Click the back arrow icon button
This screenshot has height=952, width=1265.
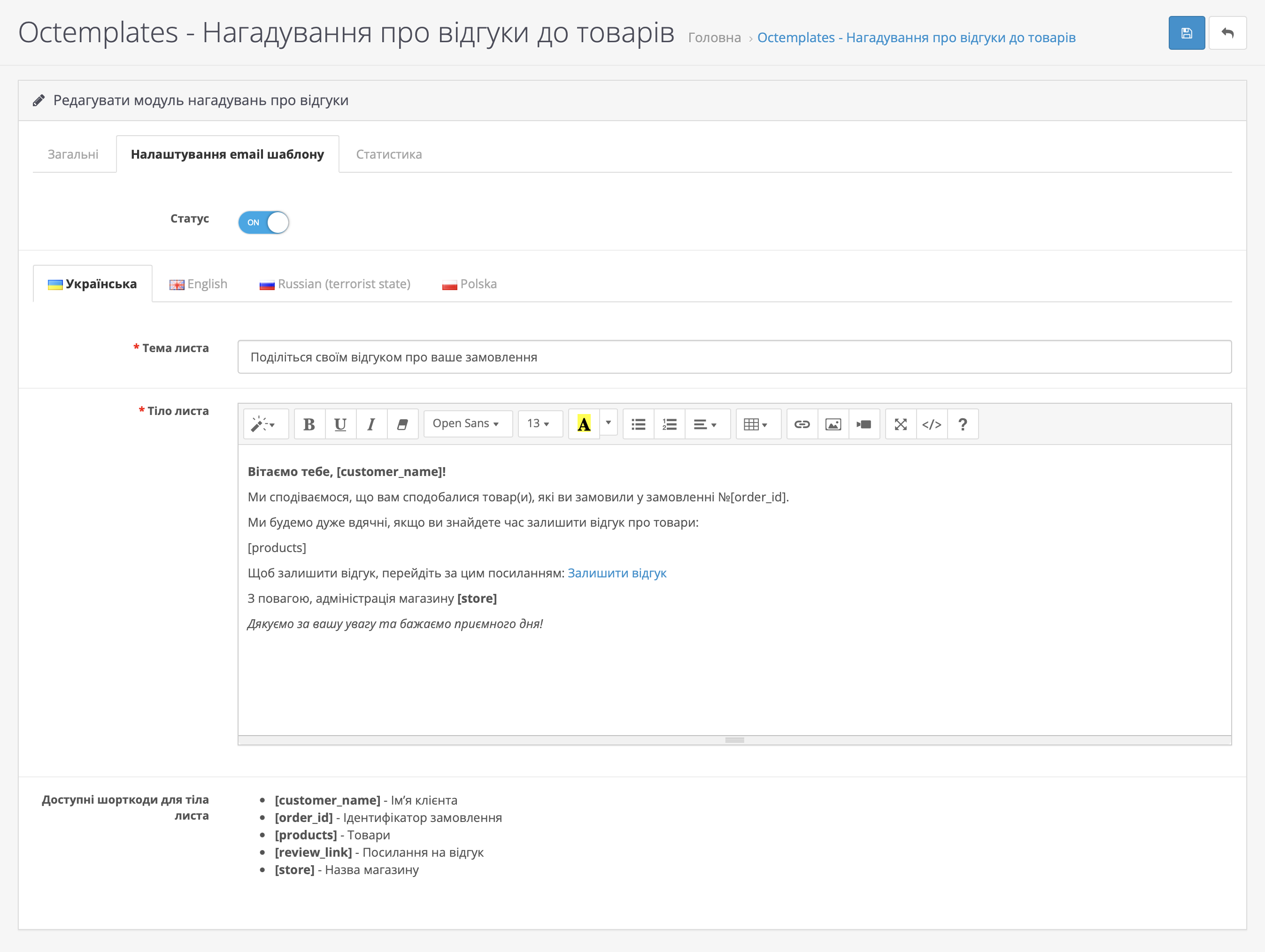(x=1227, y=33)
